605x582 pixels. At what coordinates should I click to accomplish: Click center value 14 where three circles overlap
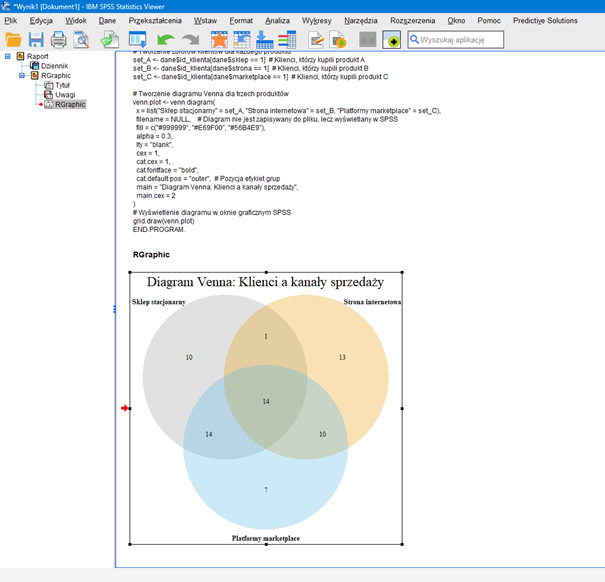click(x=266, y=402)
